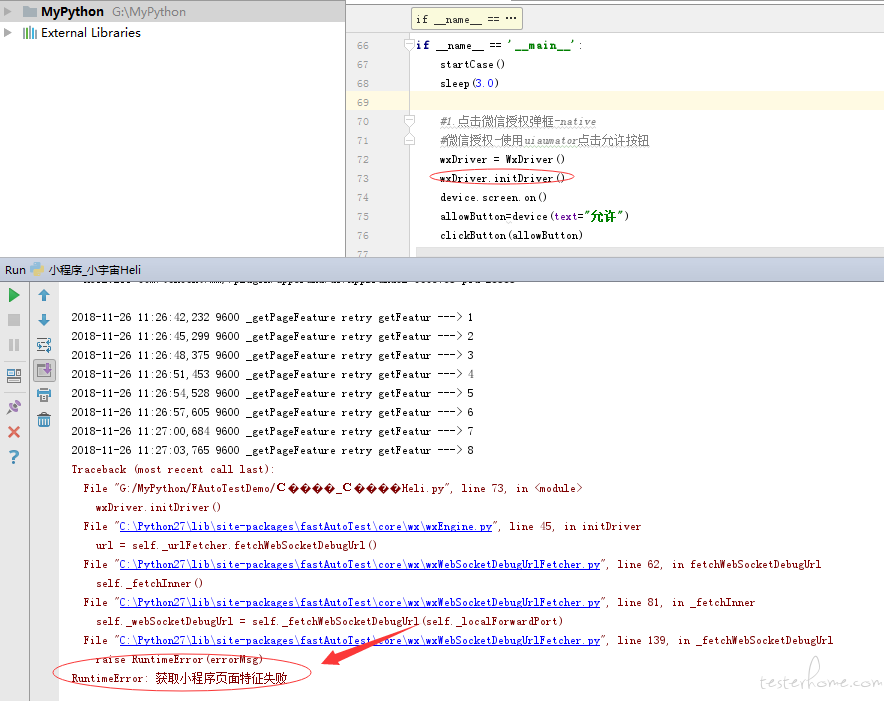The image size is (884, 701).
Task: Jump down the stack trace with down arrow
Action: (44, 320)
